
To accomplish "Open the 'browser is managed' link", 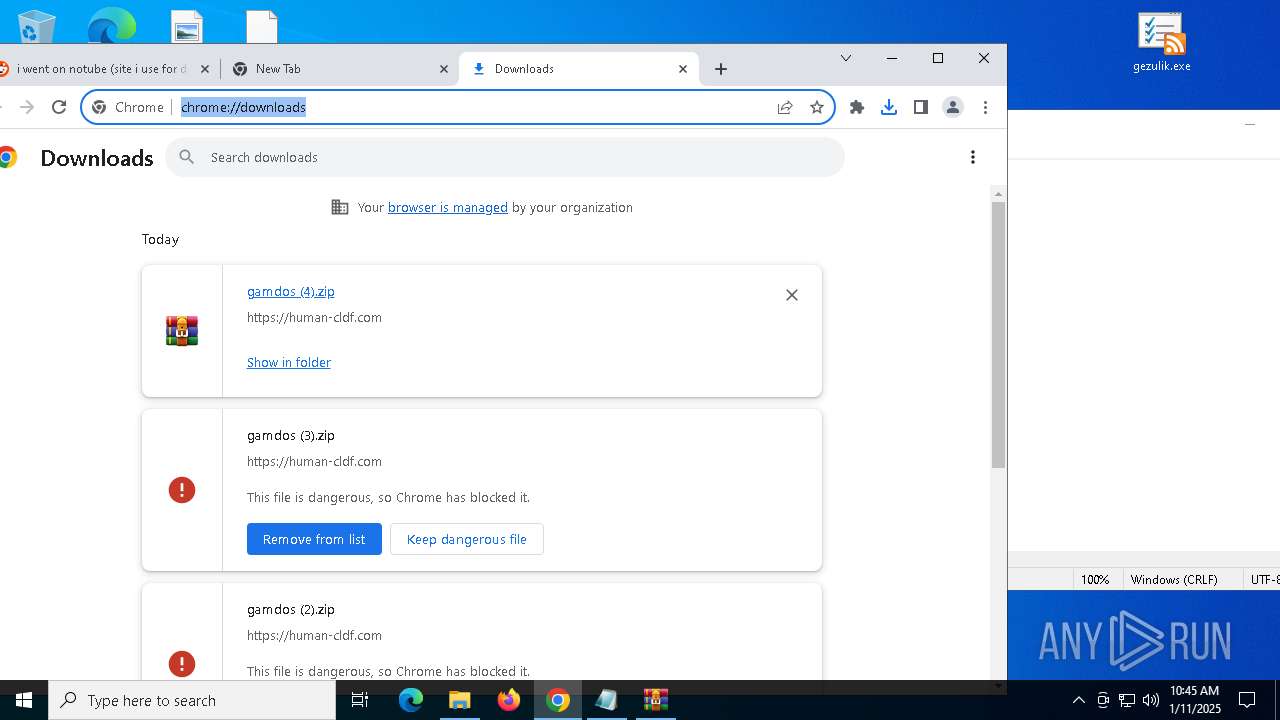I will click(x=448, y=208).
